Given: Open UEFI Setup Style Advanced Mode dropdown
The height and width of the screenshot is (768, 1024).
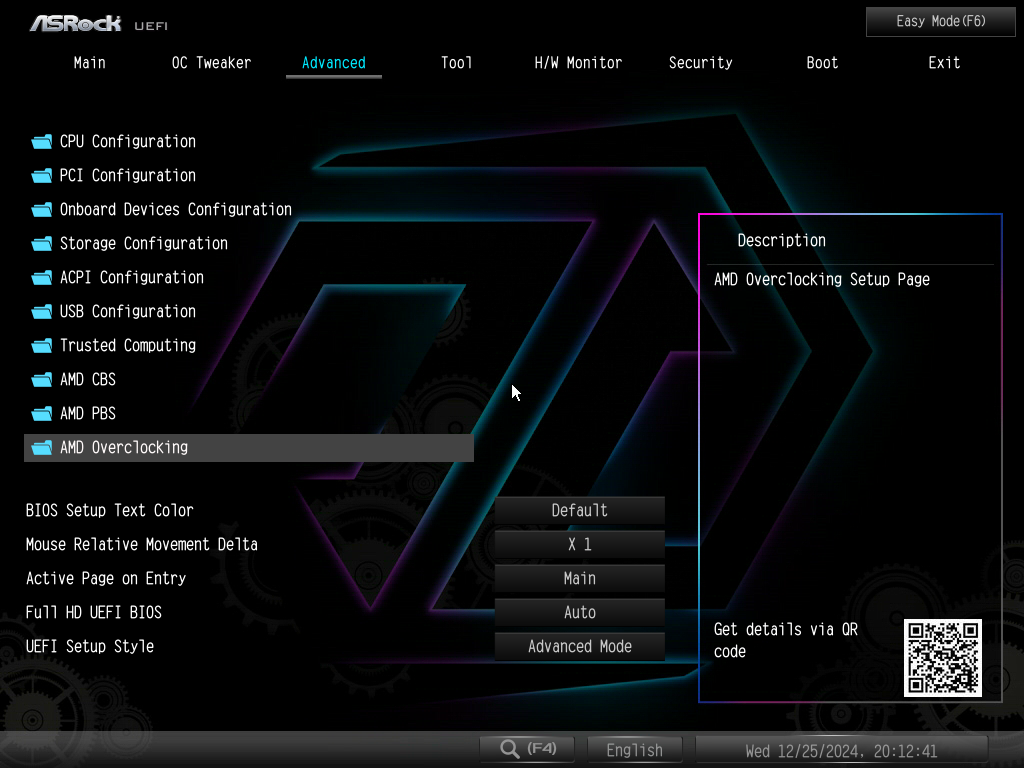Looking at the screenshot, I should (x=579, y=646).
